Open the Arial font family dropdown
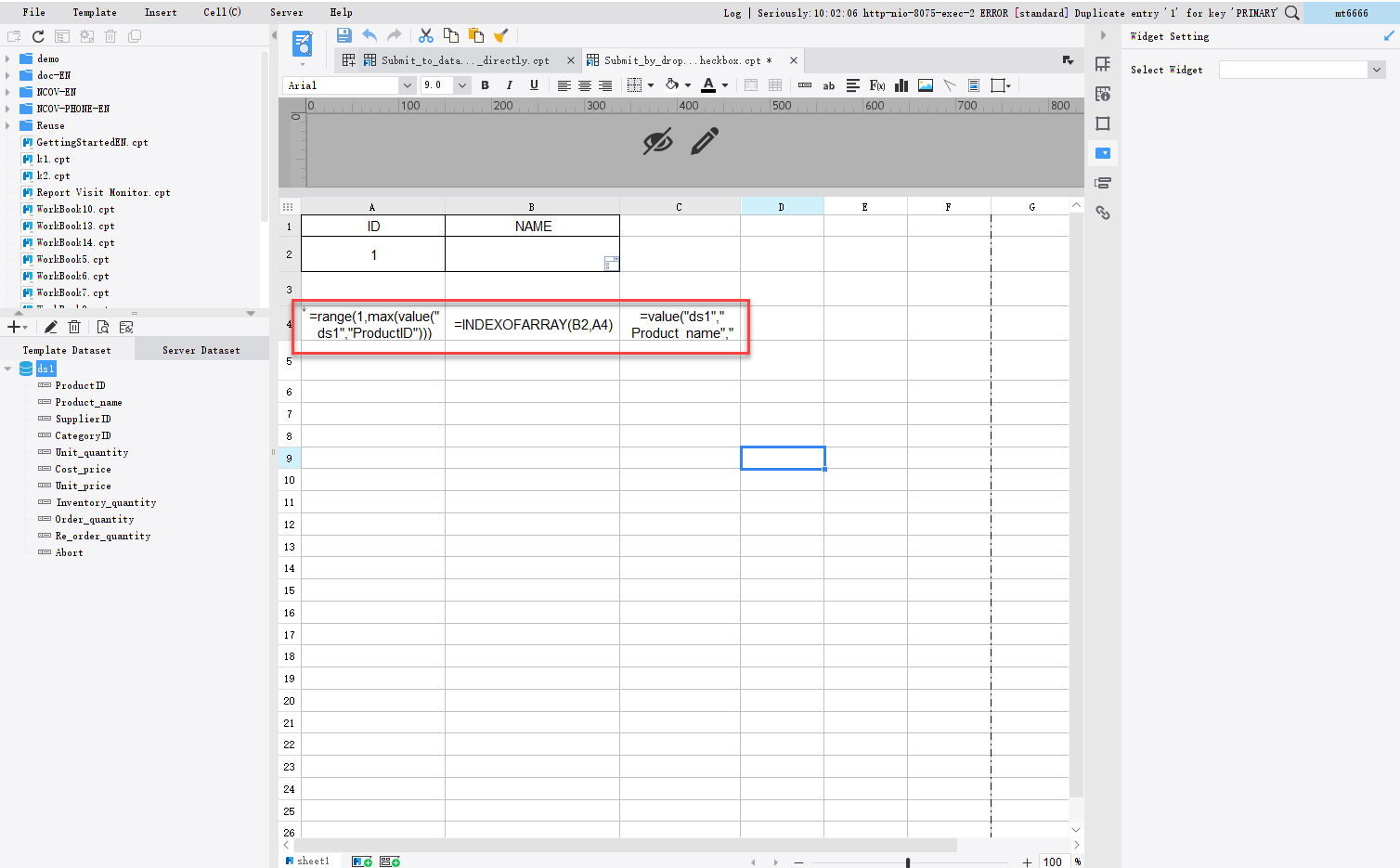This screenshot has height=868, width=1400. tap(407, 84)
